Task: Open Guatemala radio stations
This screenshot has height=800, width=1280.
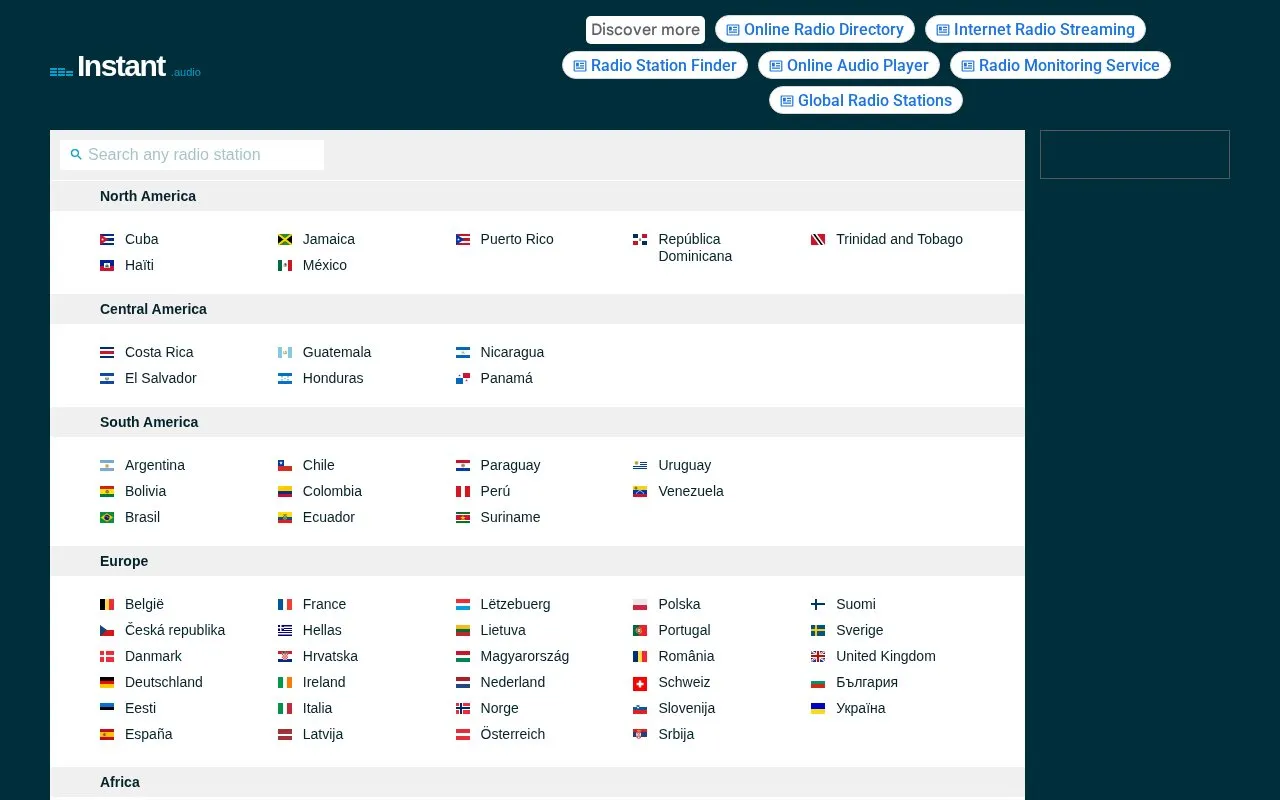Action: click(x=337, y=353)
